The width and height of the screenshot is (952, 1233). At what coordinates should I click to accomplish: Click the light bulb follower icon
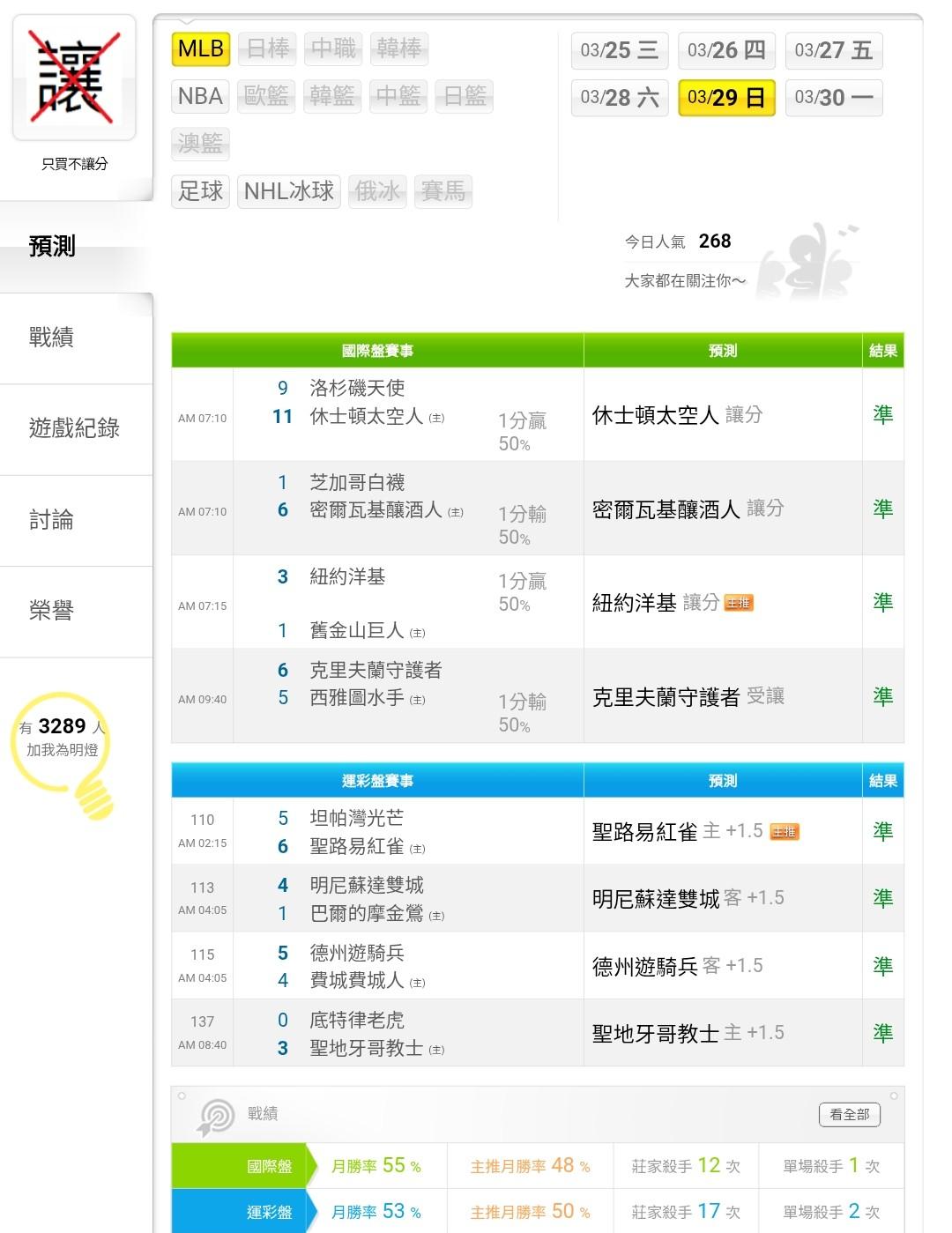[63, 749]
